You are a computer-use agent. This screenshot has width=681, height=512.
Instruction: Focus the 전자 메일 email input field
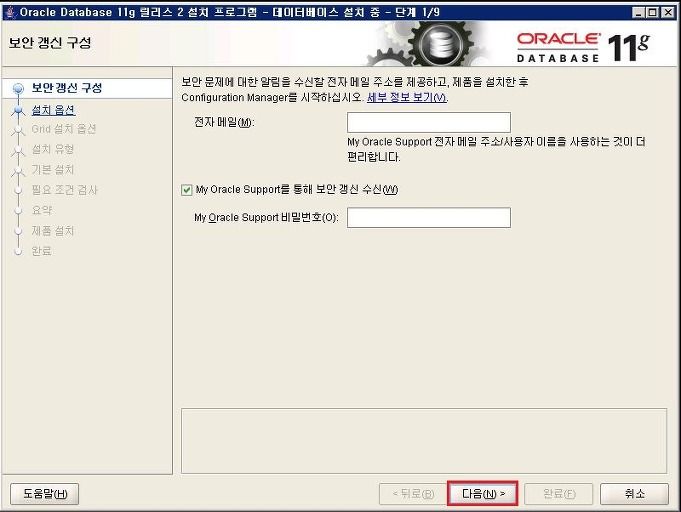click(x=429, y=122)
